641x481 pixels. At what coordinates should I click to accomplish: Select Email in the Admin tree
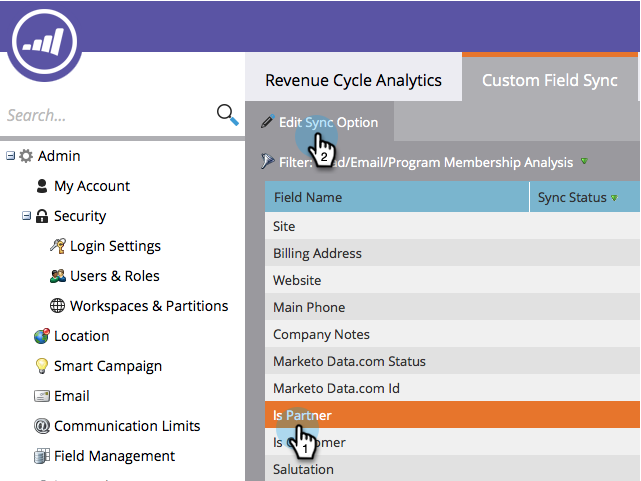pos(72,396)
